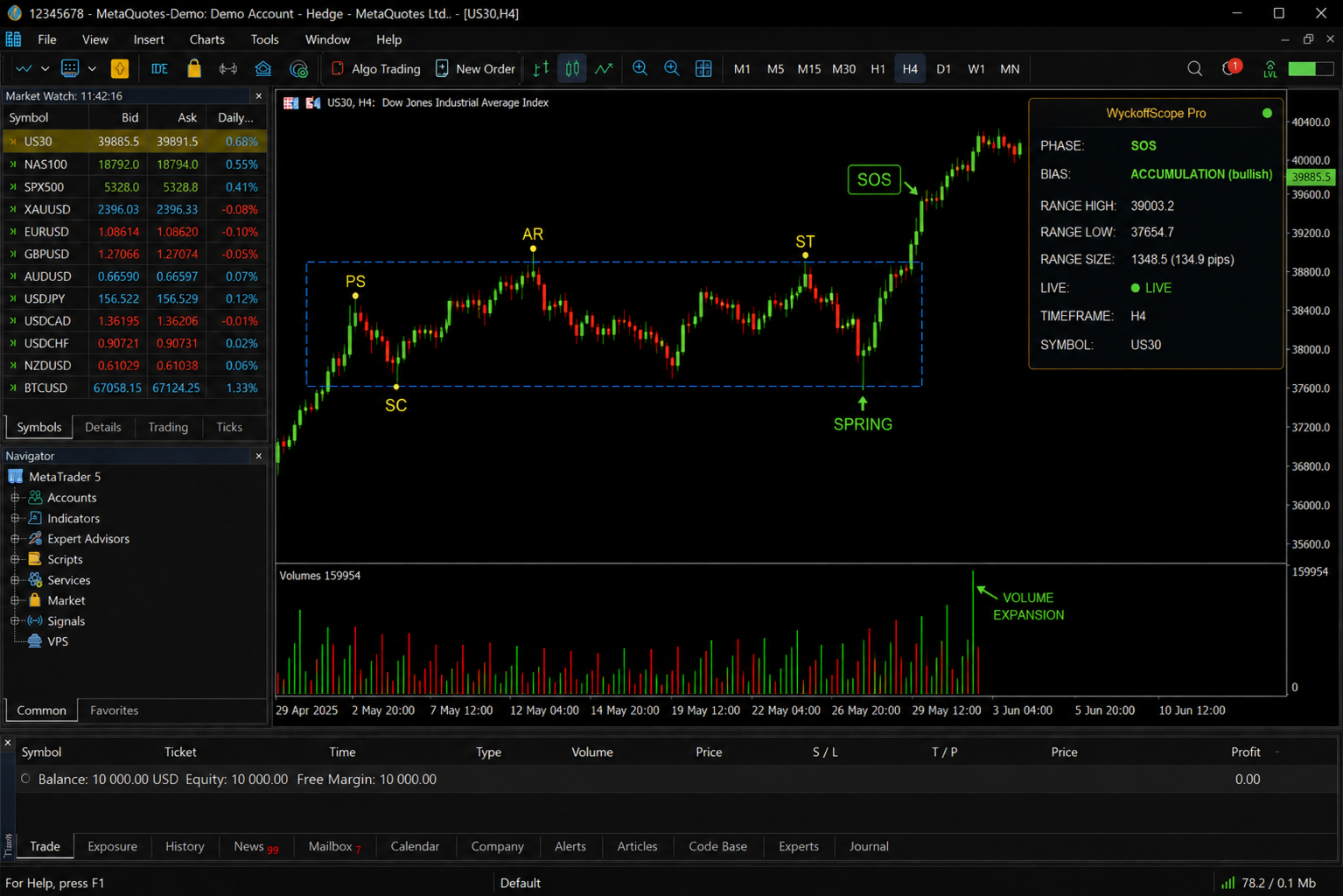Click the search magnifier icon
This screenshot has height=896, width=1343.
coord(1194,68)
